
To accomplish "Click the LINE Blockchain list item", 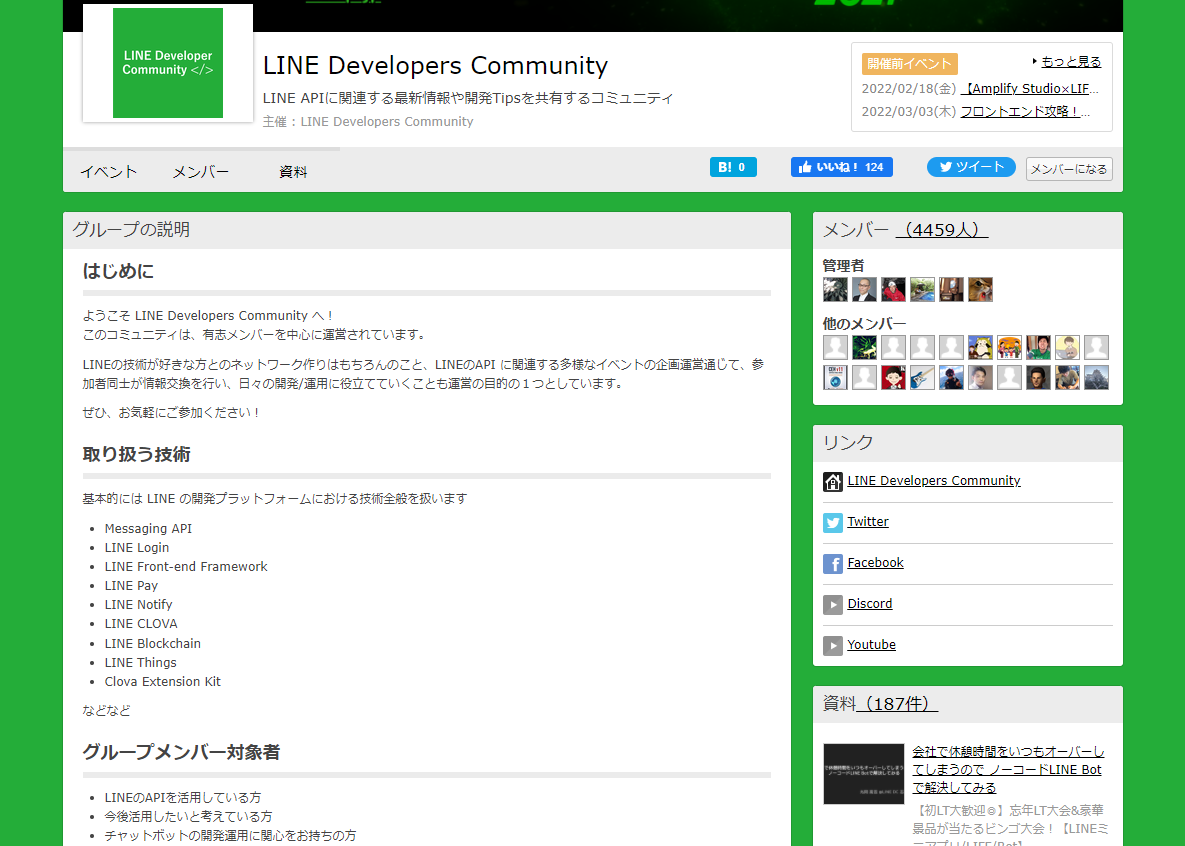I will click(x=153, y=643).
